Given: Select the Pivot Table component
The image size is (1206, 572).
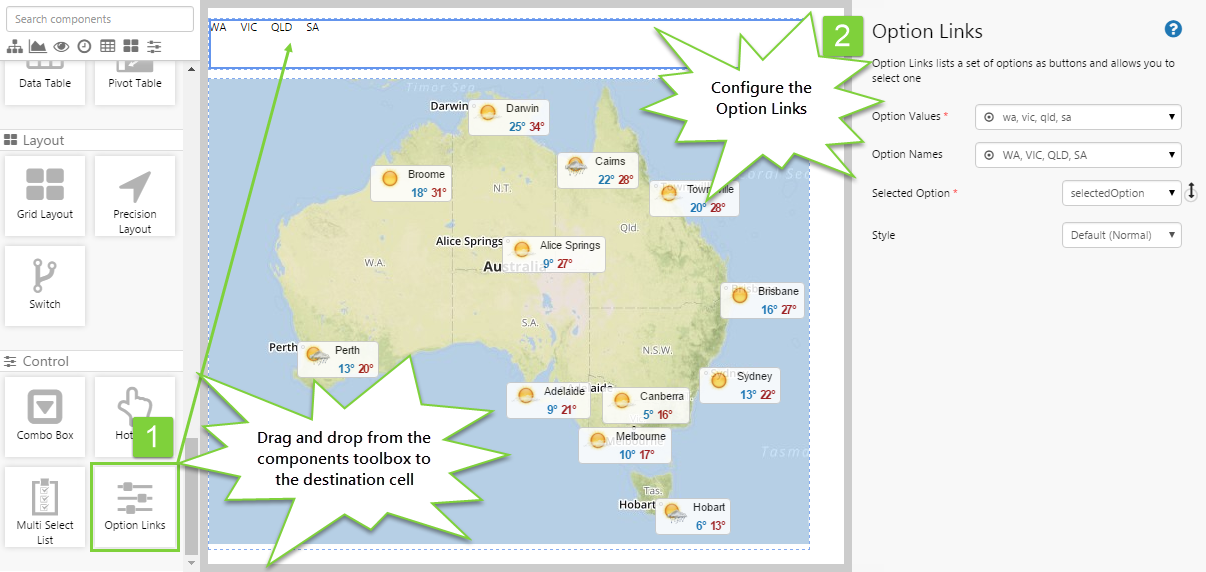Looking at the screenshot, I should coord(135,82).
